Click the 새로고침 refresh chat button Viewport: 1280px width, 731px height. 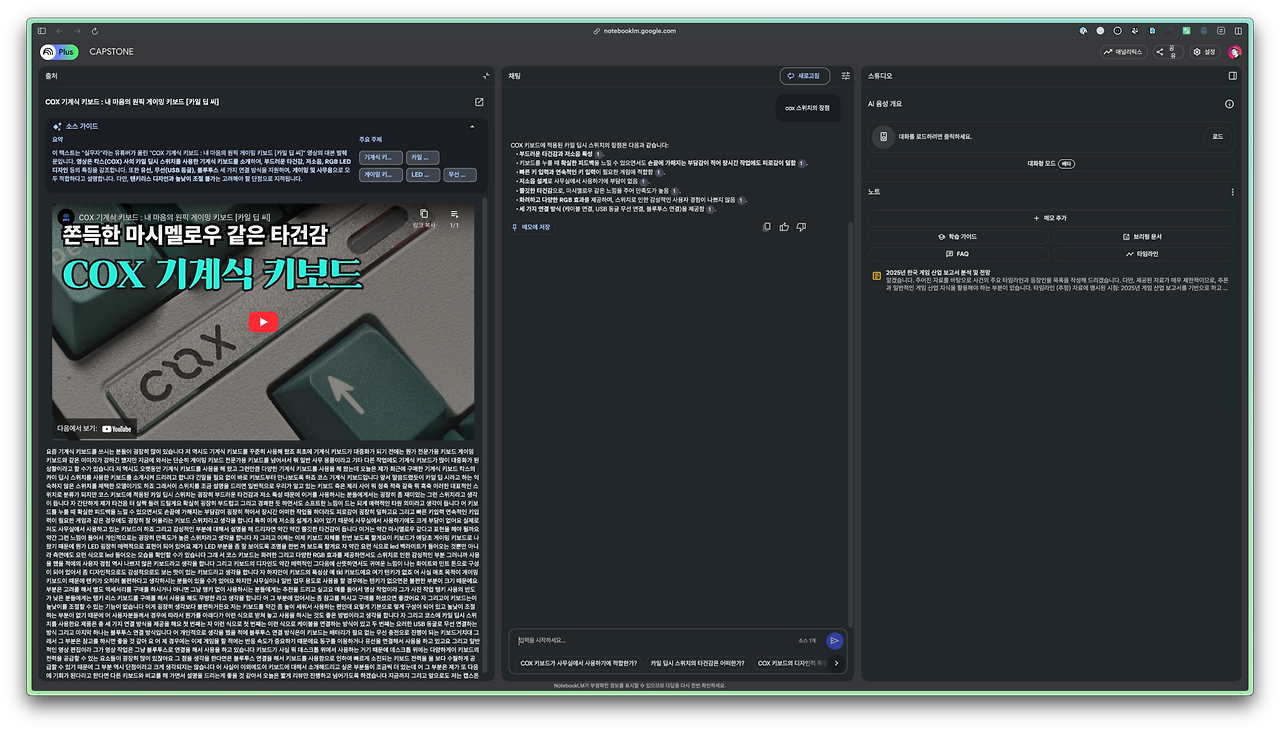point(805,76)
